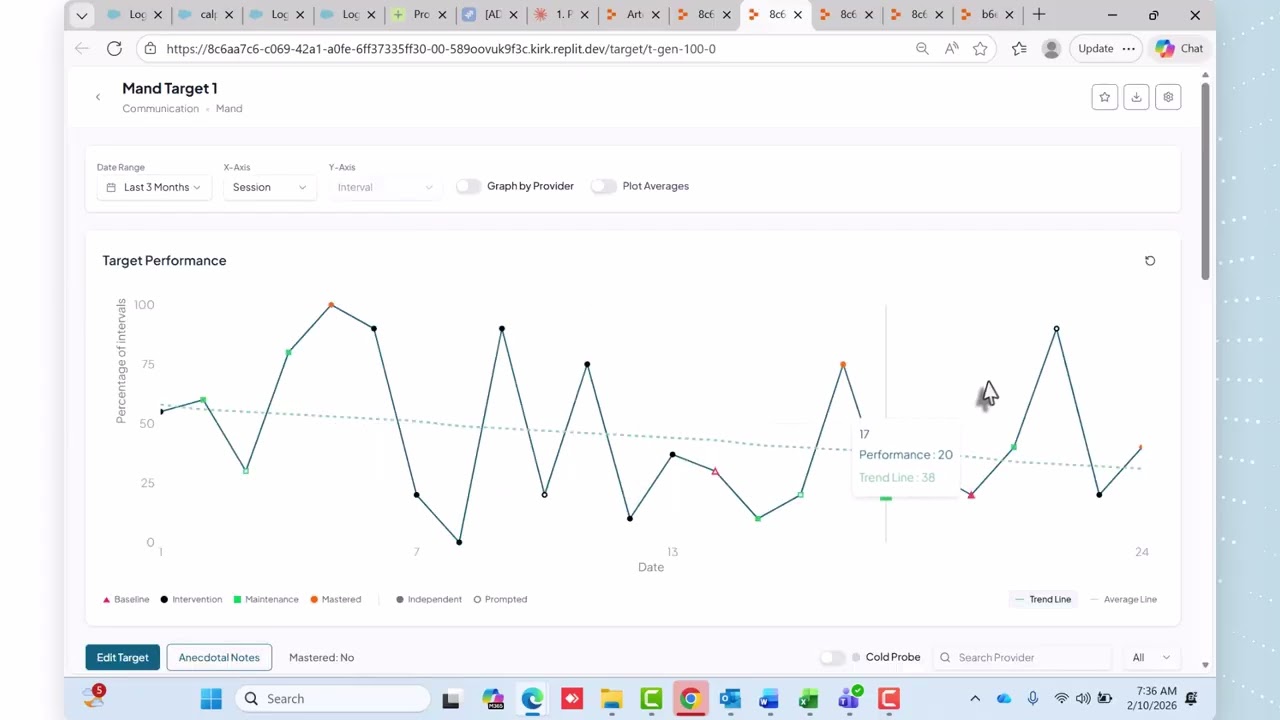The image size is (1280, 720).
Task: Open Google Chrome from the taskbar
Action: [x=690, y=699]
